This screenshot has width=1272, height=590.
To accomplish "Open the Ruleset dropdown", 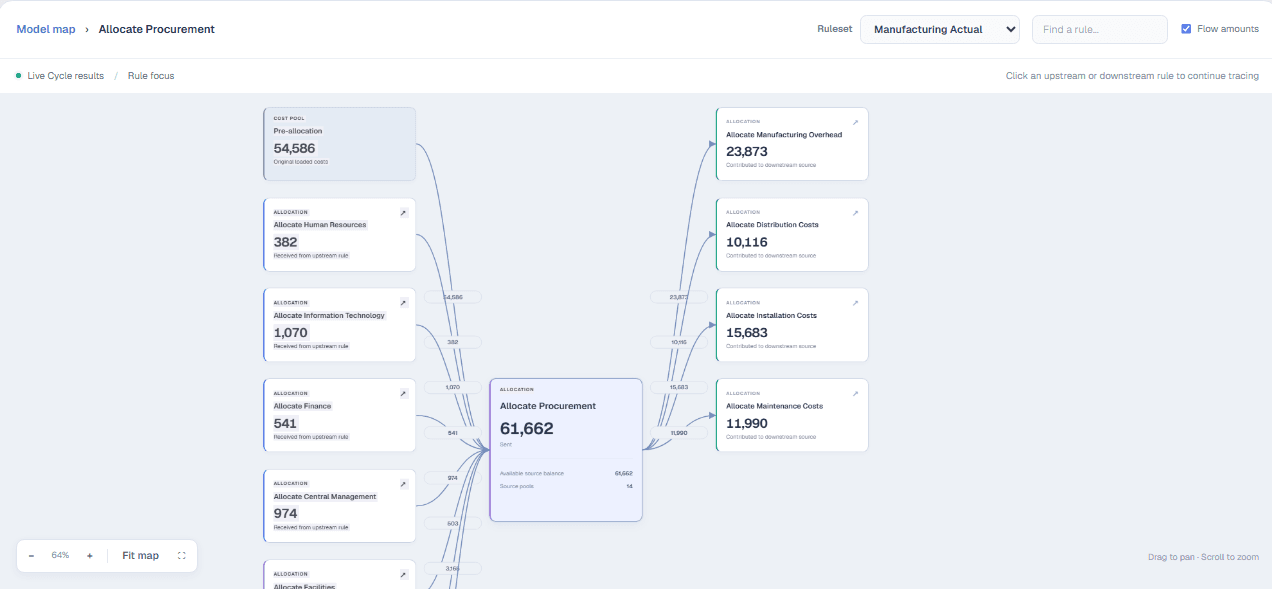I will [940, 29].
